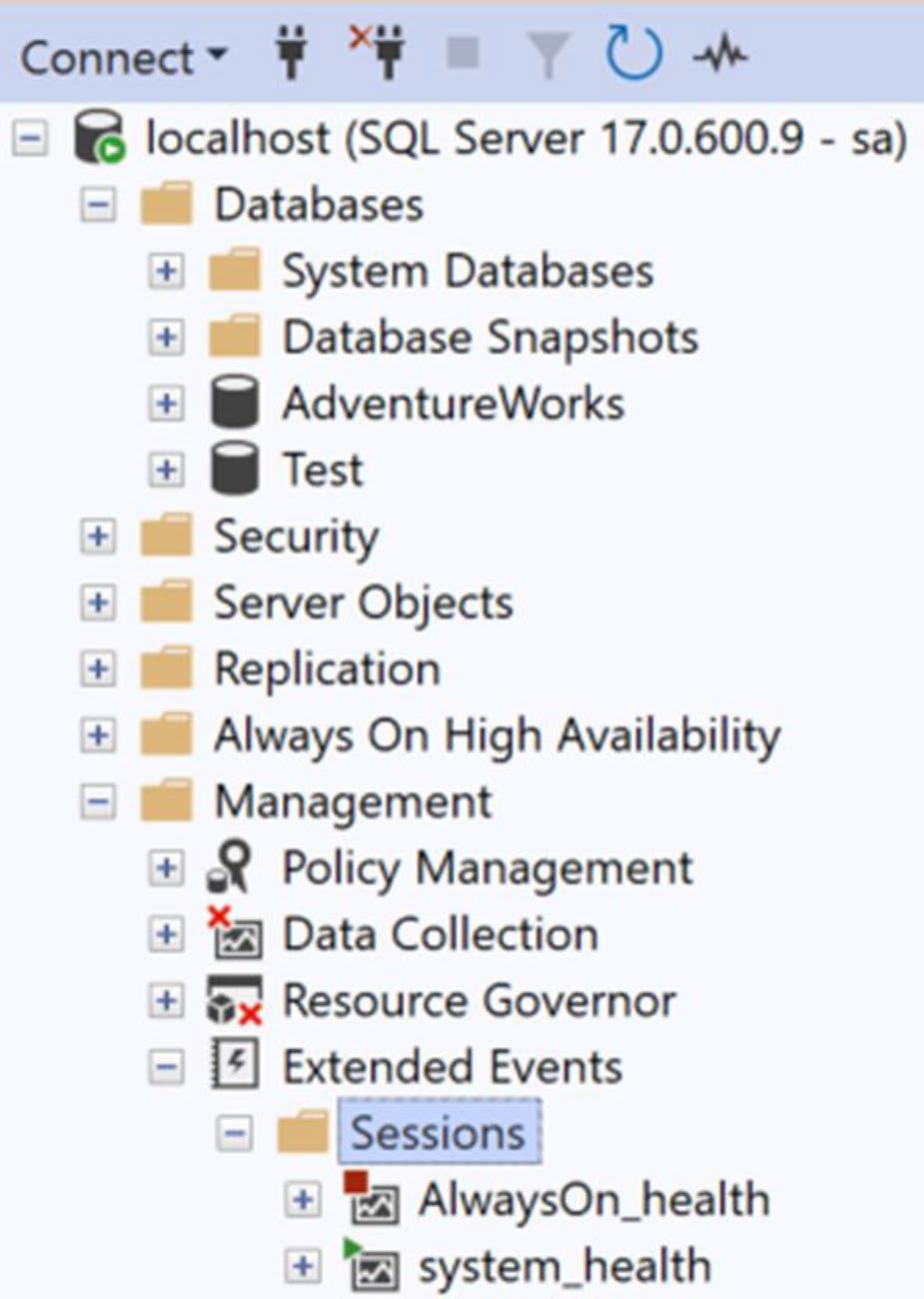Select the system_health session
The height and width of the screenshot is (1299, 924).
(x=564, y=1266)
